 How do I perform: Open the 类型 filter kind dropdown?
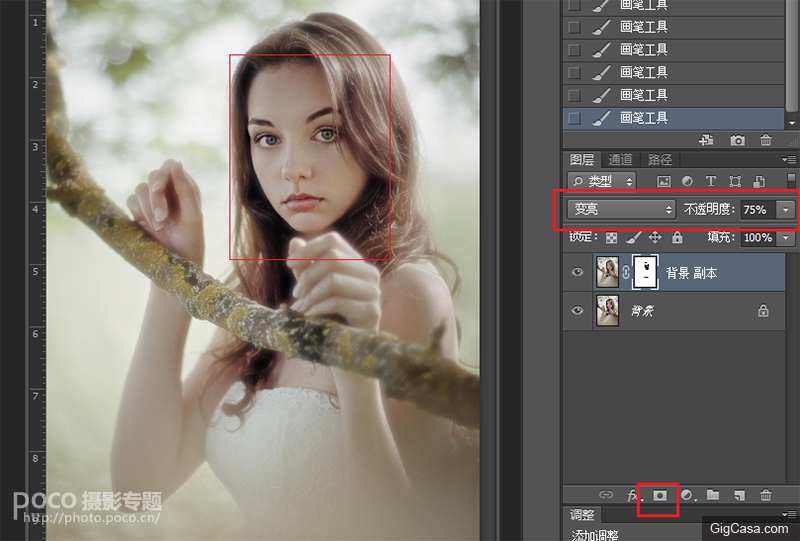pos(602,181)
